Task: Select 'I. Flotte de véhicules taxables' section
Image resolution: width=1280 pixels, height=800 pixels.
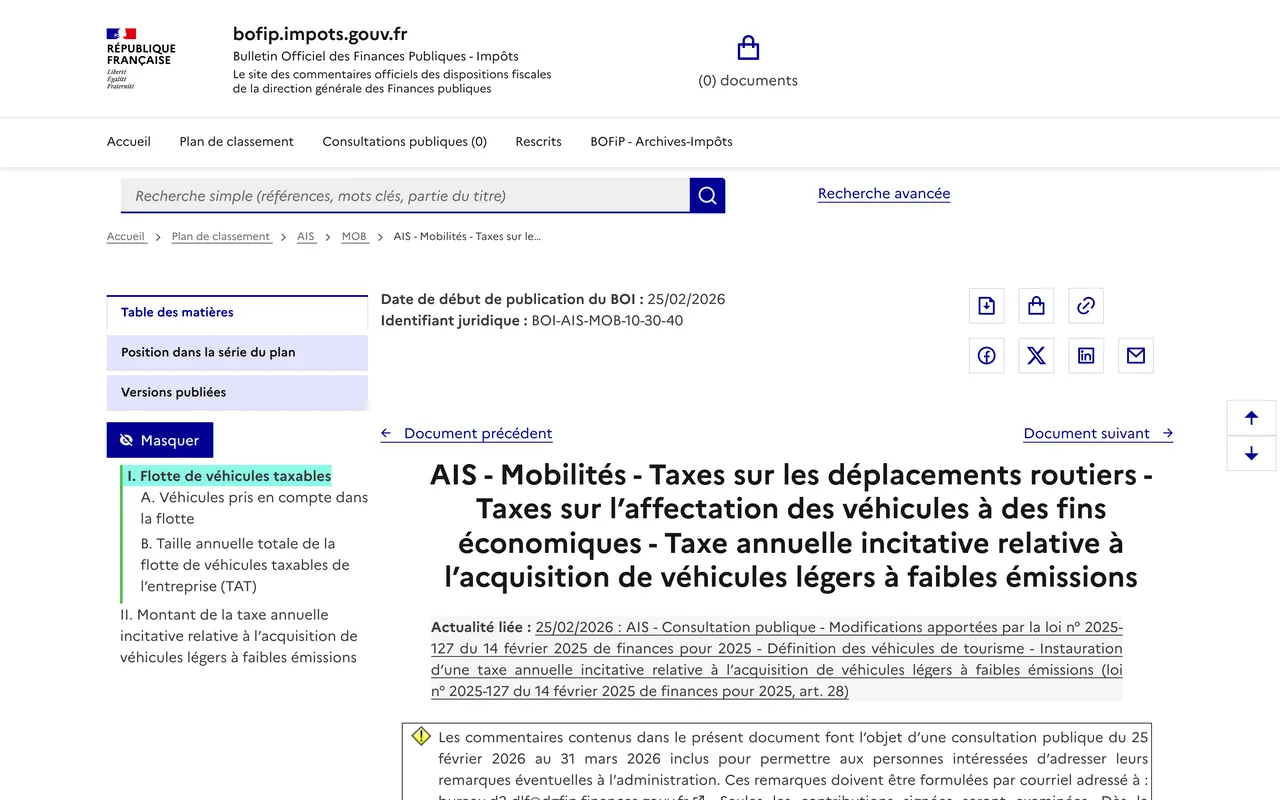Action: (229, 476)
